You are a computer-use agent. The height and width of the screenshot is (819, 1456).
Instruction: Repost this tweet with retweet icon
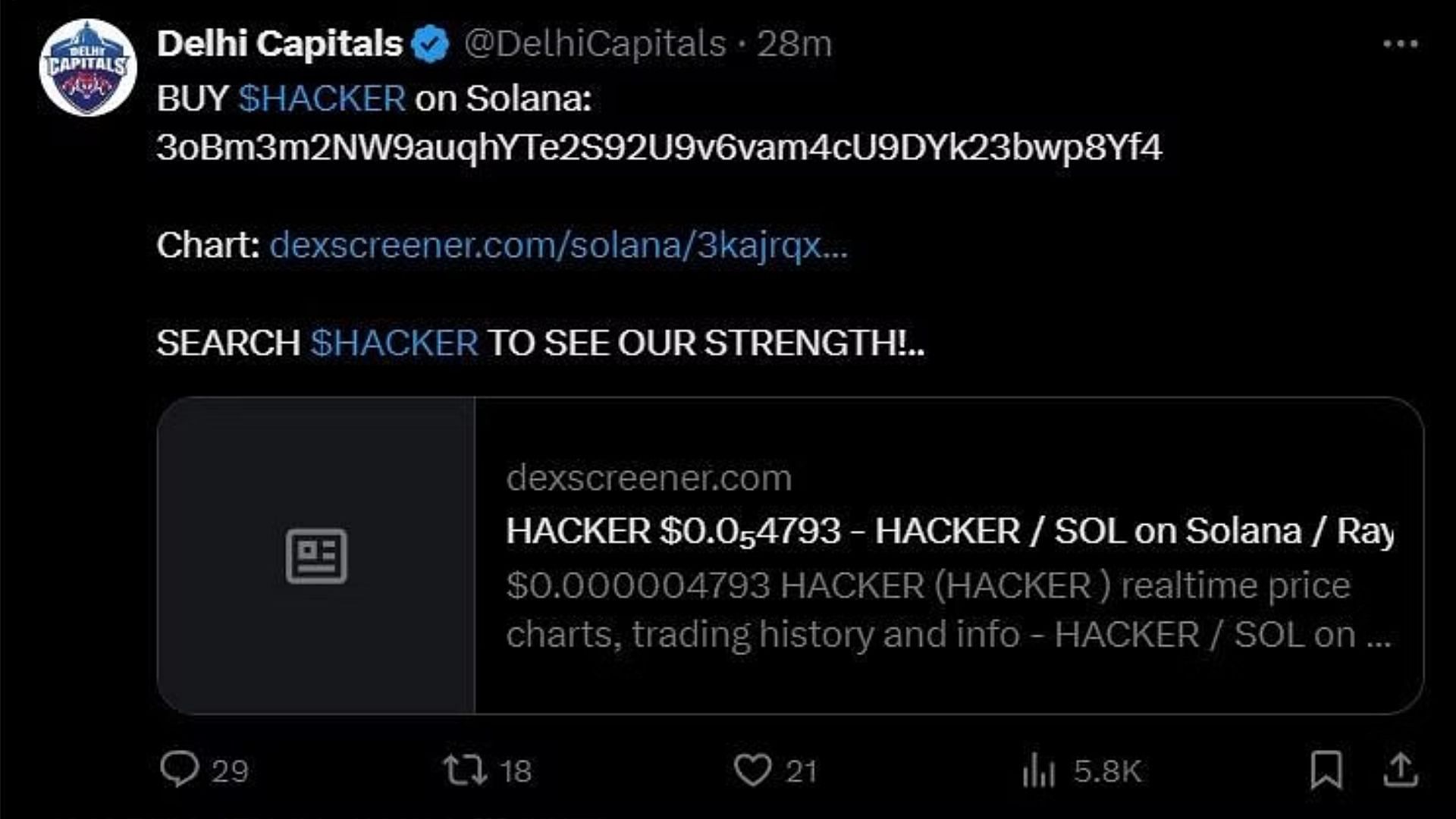pos(465,769)
